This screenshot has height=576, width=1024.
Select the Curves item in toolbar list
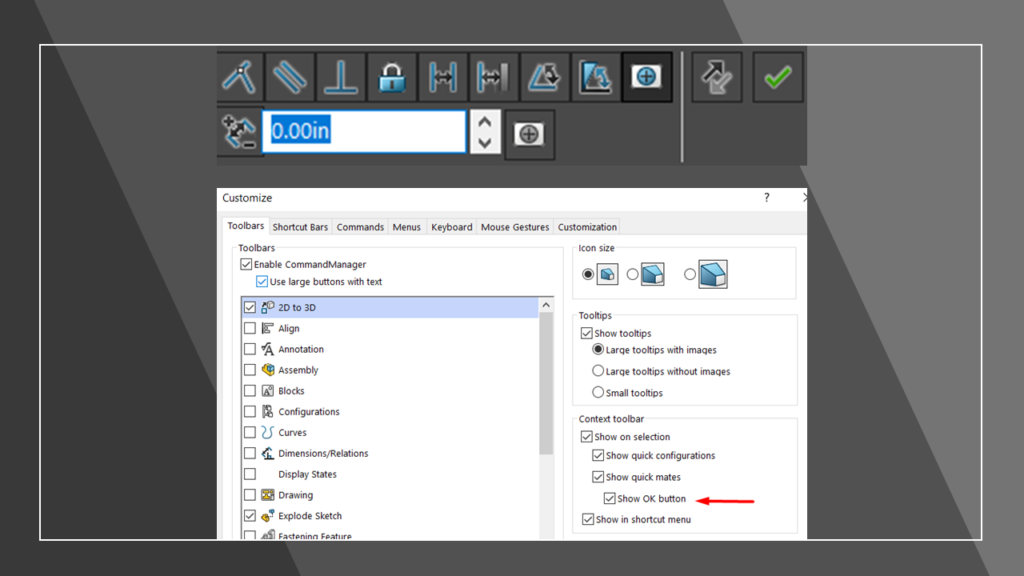click(293, 433)
